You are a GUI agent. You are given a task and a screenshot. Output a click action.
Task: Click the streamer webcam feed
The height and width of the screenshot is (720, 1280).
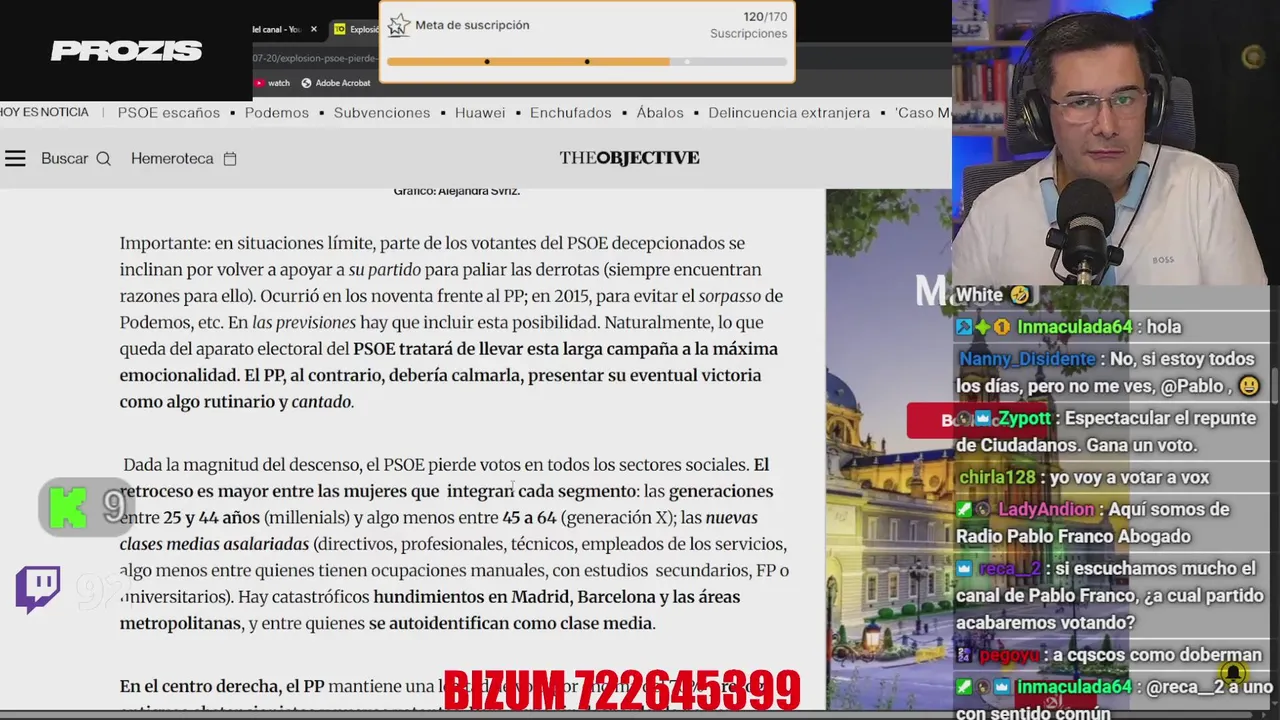point(1116,142)
